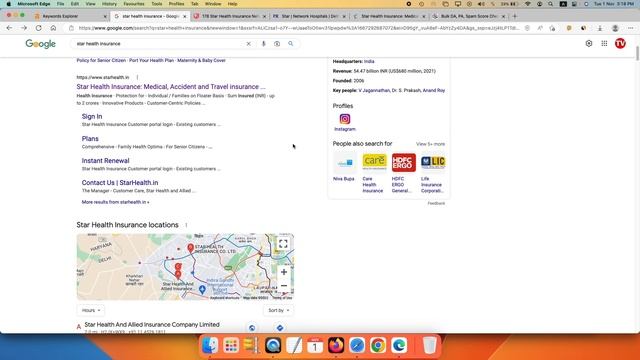Viewport: 640px width, 360px height.
Task: Click View 5+ more related searches
Action: click(430, 144)
